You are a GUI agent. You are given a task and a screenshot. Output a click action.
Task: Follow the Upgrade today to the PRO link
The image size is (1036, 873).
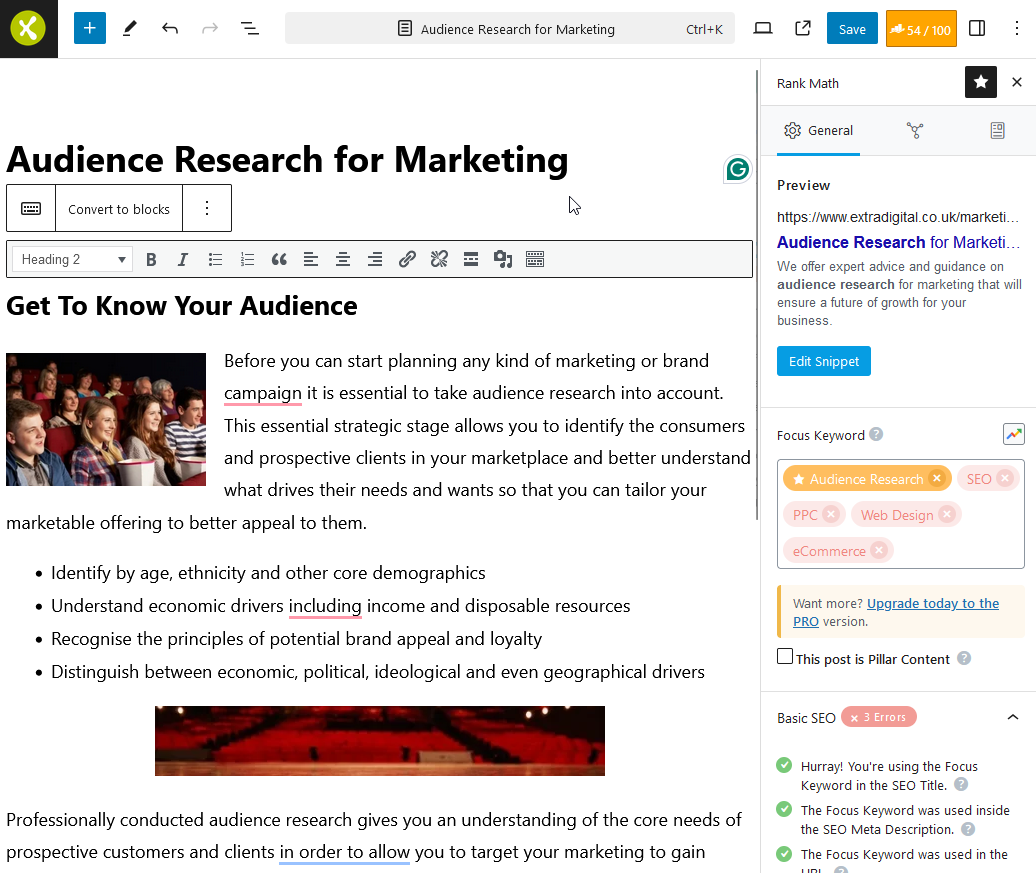[933, 603]
